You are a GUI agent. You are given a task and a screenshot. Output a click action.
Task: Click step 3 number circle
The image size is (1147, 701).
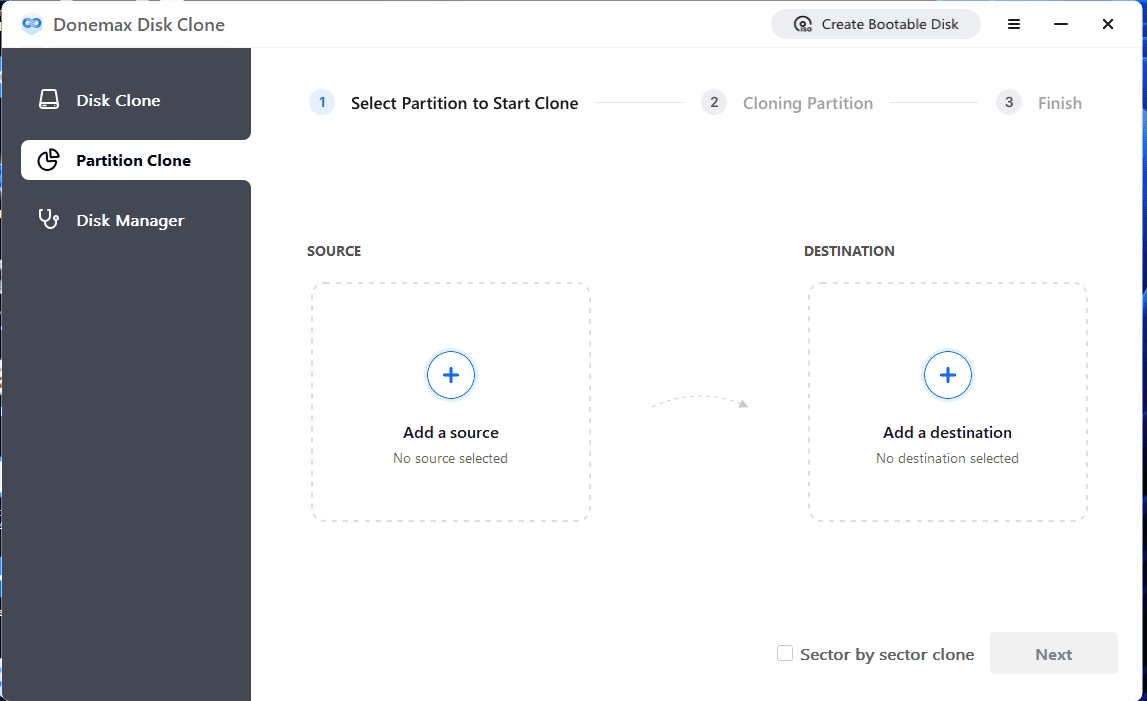[1009, 102]
